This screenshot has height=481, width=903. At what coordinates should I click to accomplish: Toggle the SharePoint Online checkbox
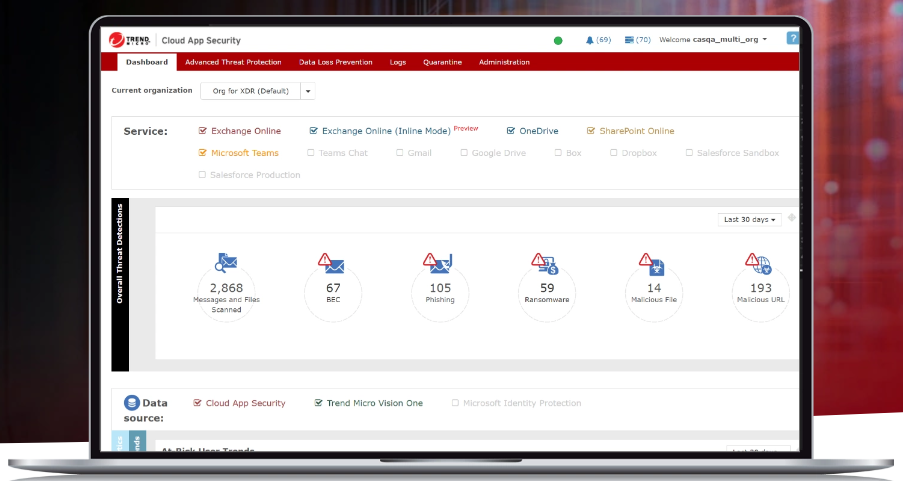click(590, 131)
